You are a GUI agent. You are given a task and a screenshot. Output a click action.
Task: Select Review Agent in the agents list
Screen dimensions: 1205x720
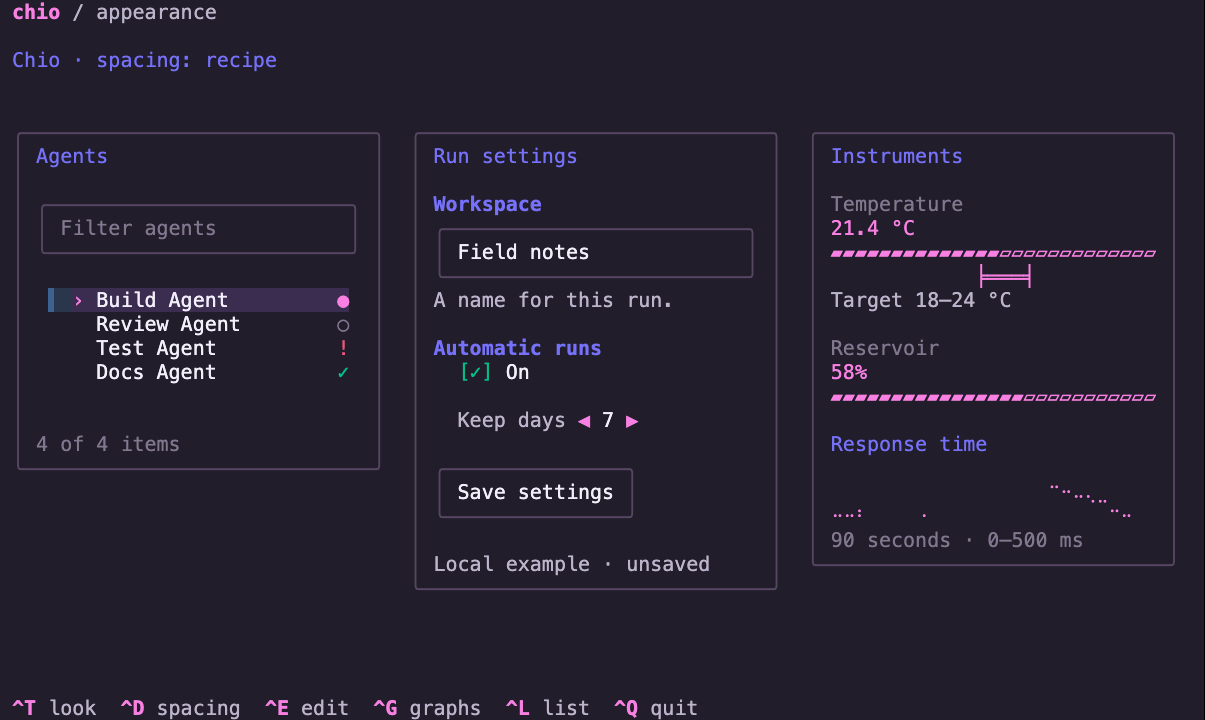(x=199, y=324)
